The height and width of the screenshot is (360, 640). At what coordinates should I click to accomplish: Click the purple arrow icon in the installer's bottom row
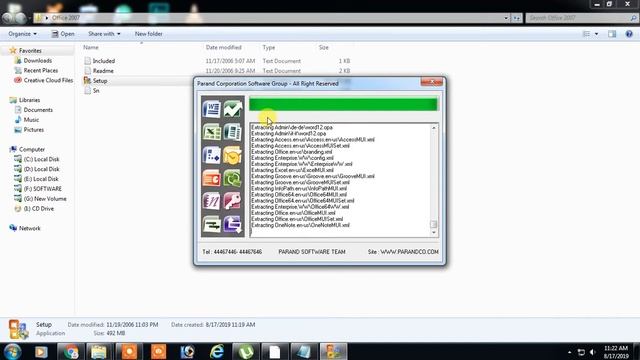233,224
